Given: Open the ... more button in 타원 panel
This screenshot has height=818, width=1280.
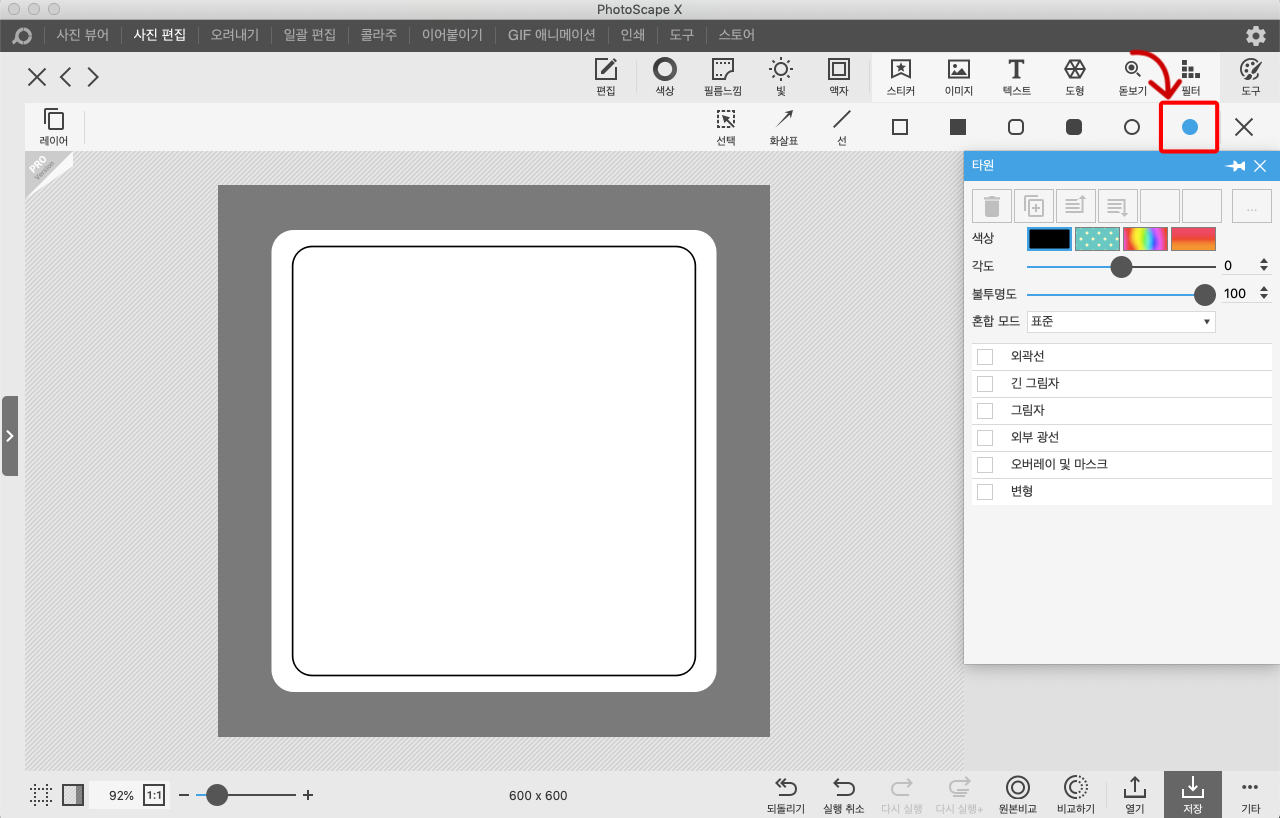Looking at the screenshot, I should [1251, 206].
